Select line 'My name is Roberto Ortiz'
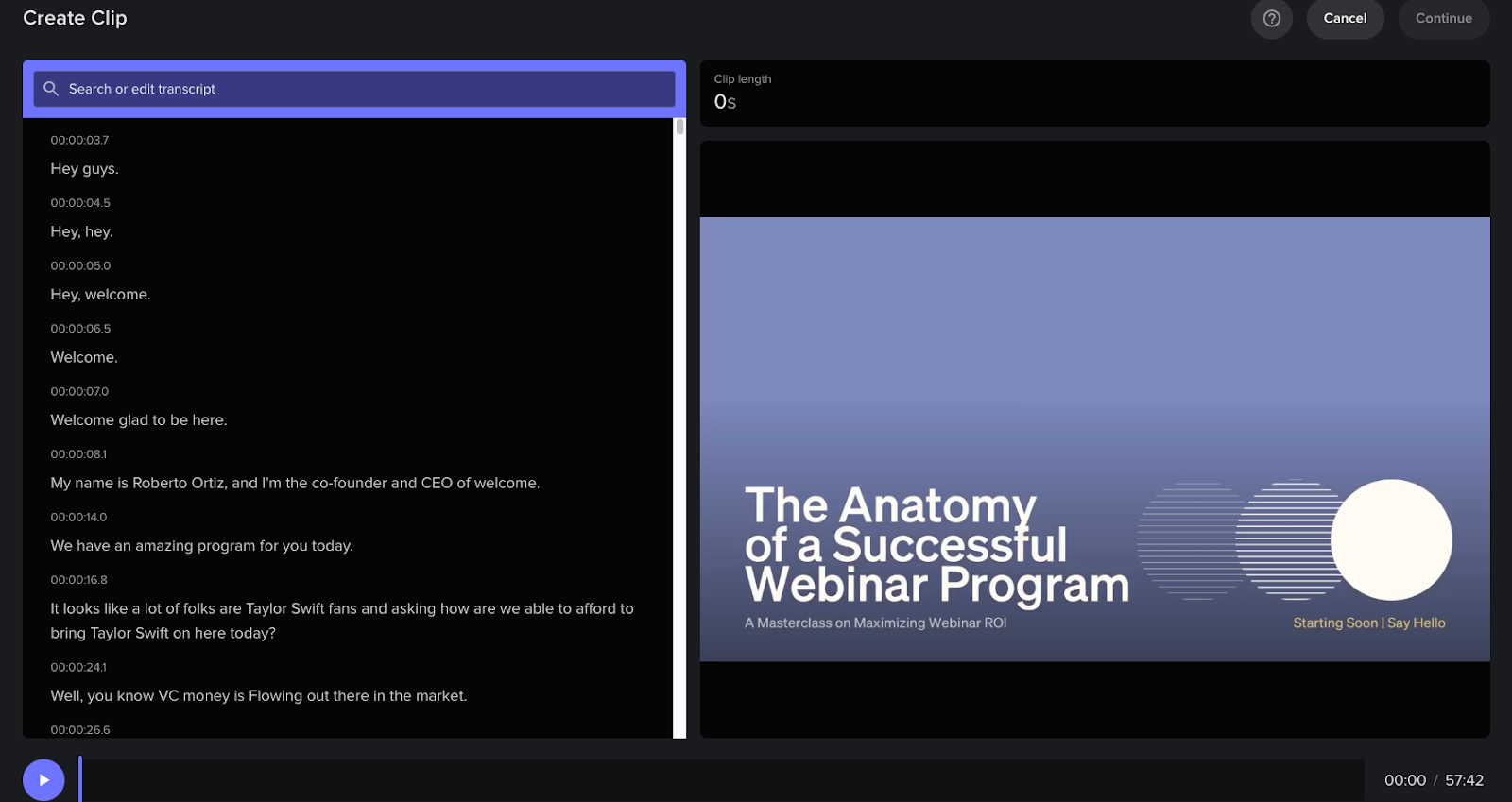Image resolution: width=1512 pixels, height=802 pixels. click(295, 483)
